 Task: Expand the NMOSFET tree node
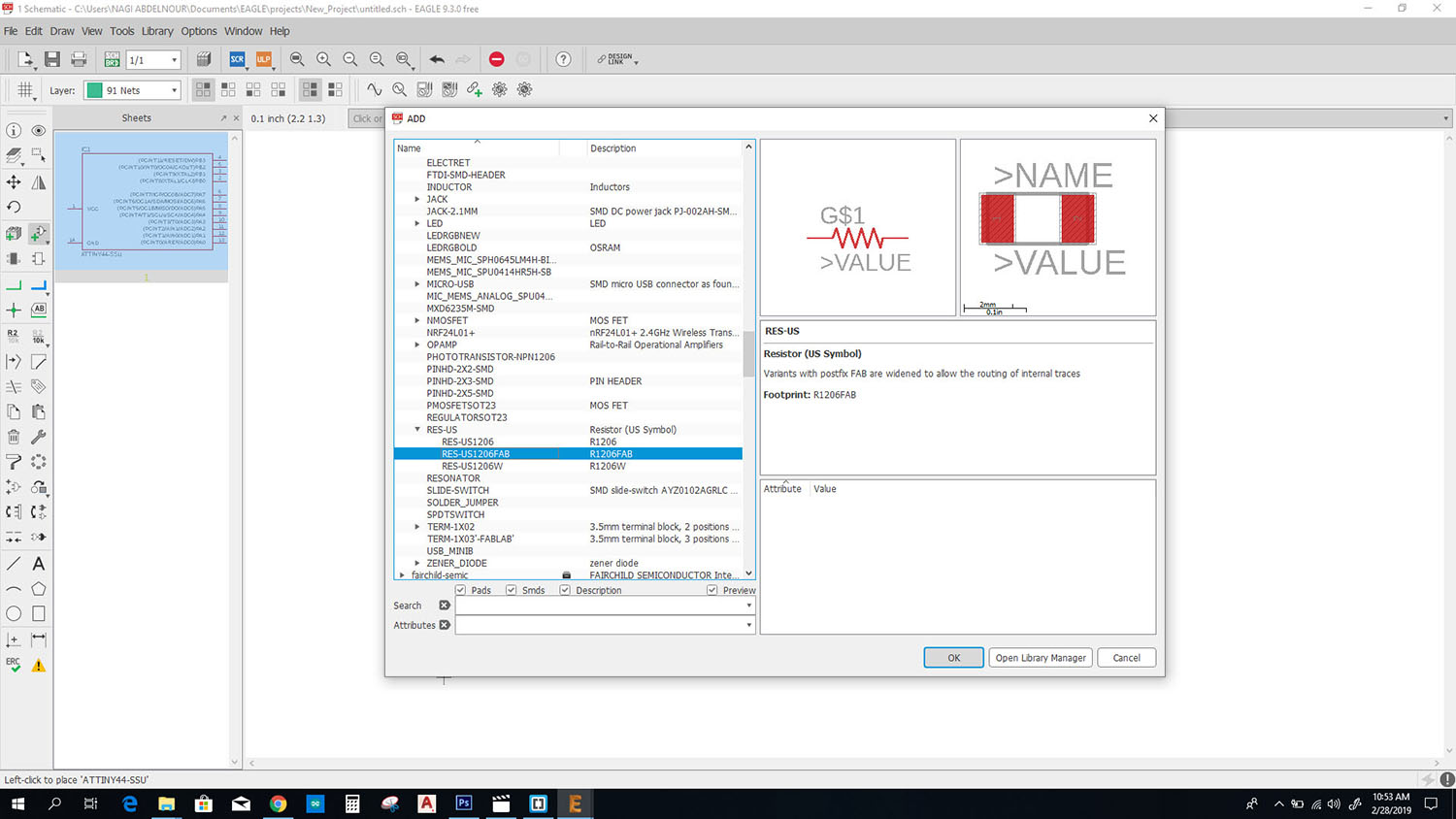tap(417, 320)
